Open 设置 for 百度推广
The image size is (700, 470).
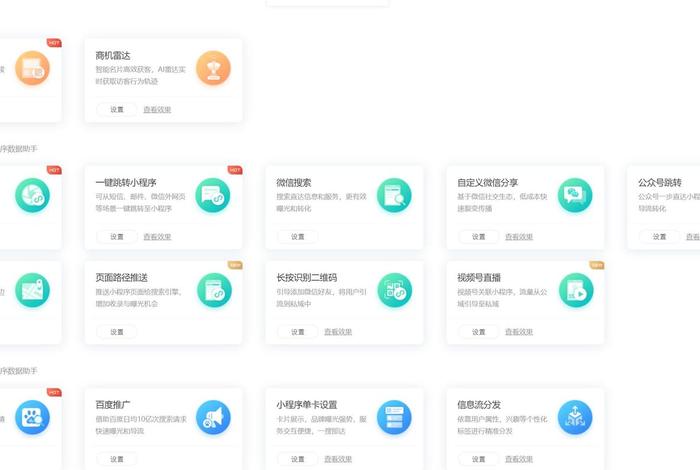(x=117, y=459)
